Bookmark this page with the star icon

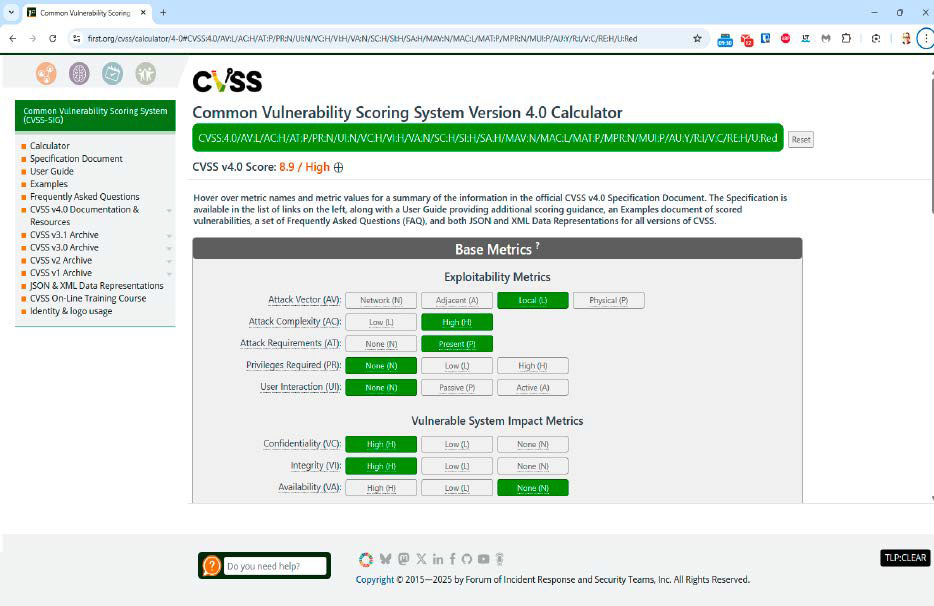coord(697,38)
